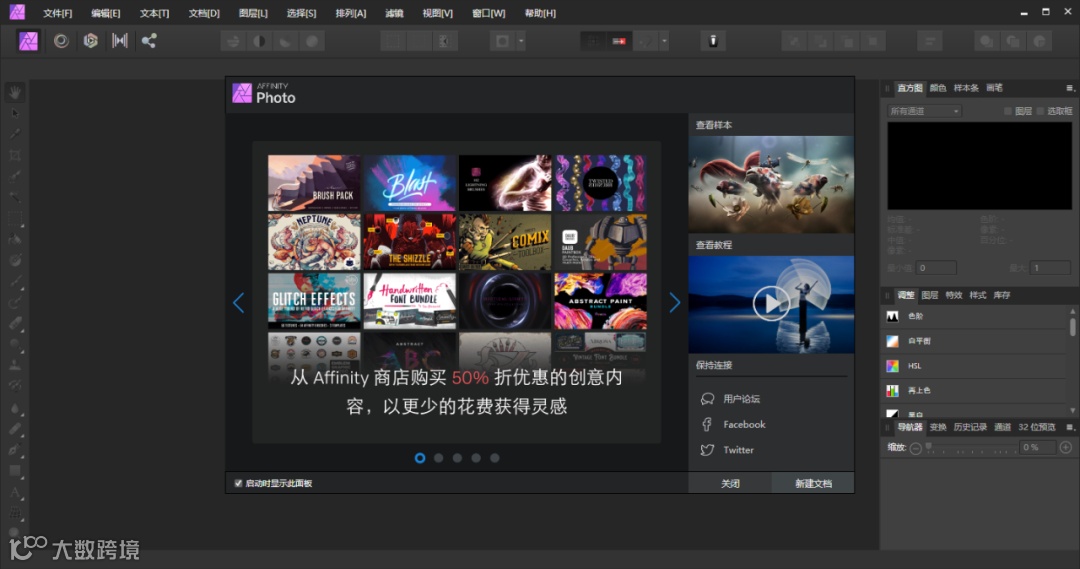Switch to the Develop persona icon
The height and width of the screenshot is (569, 1080).
[x=90, y=41]
